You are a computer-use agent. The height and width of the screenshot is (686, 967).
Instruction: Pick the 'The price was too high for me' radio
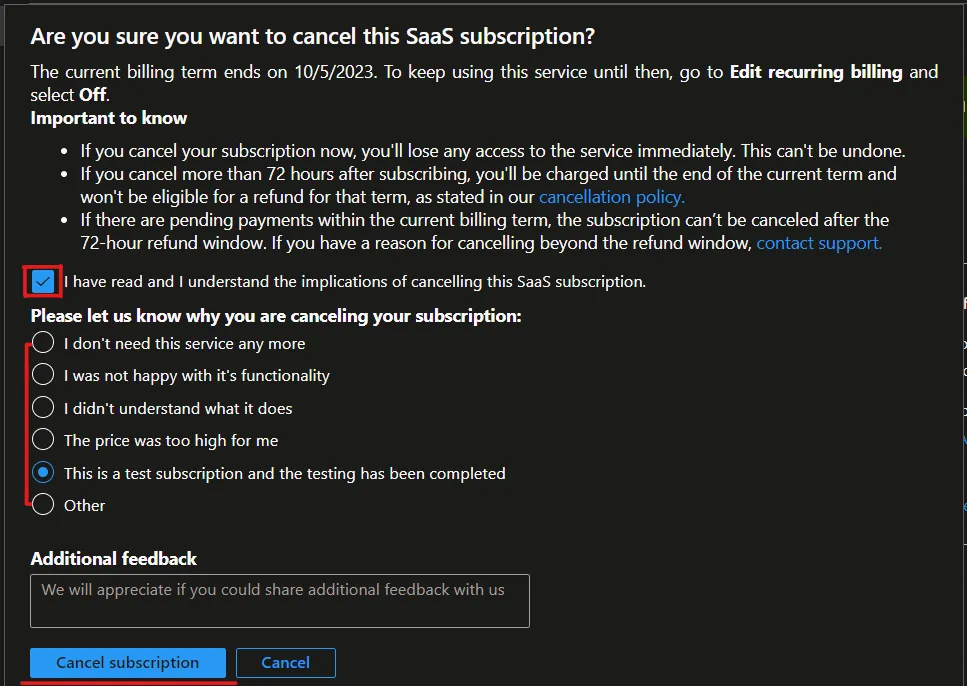(x=43, y=439)
